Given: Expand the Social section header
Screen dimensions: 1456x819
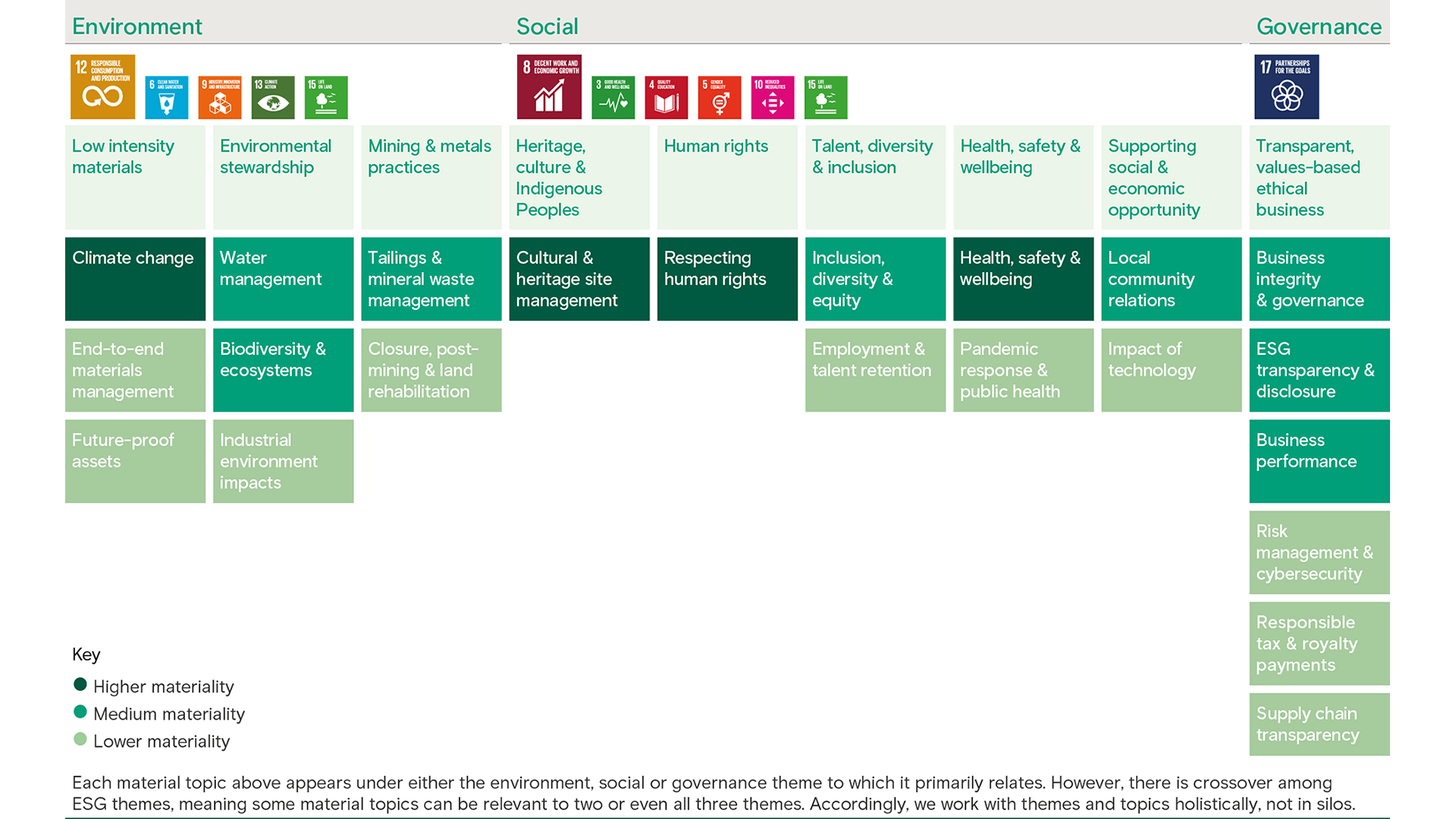Looking at the screenshot, I should point(548,26).
